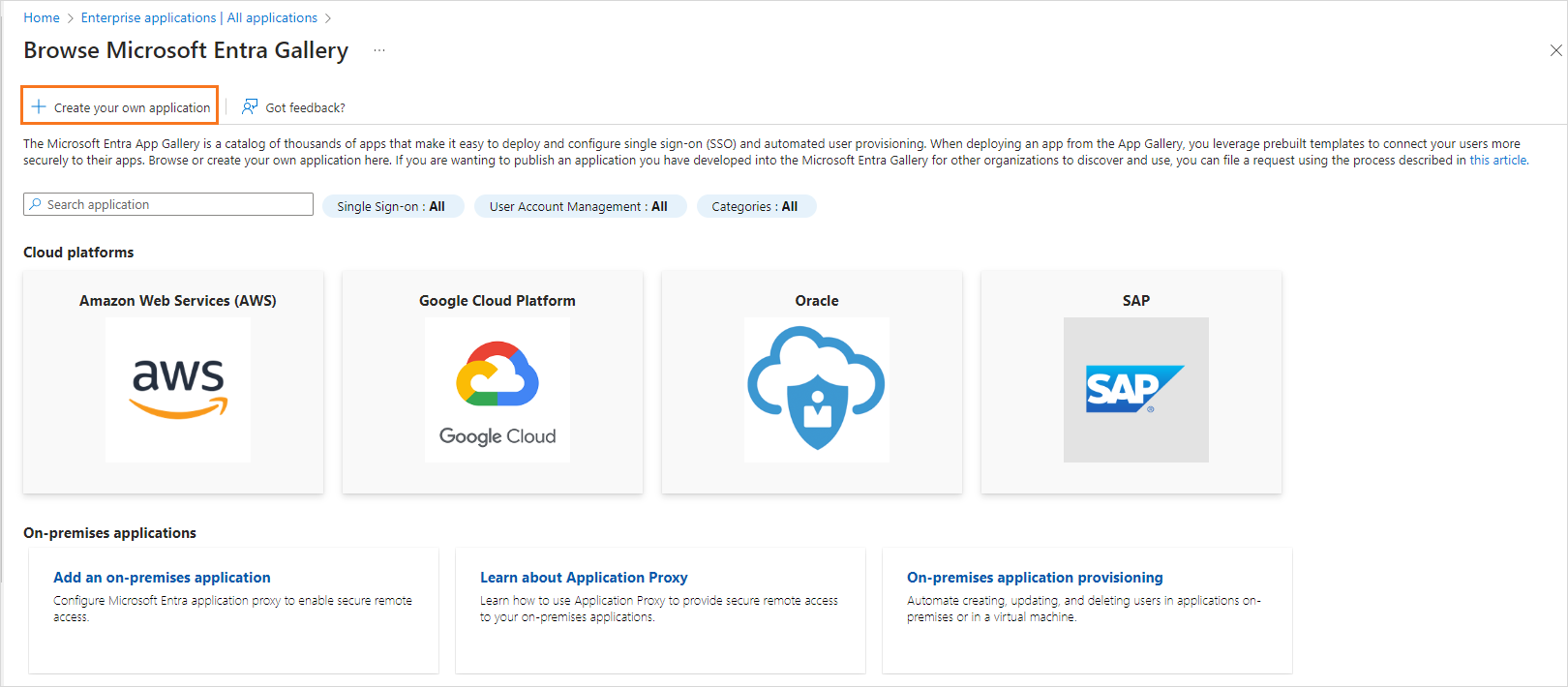Select the SAP logo thumbnail
The height and width of the screenshot is (687, 1568).
click(x=1136, y=390)
